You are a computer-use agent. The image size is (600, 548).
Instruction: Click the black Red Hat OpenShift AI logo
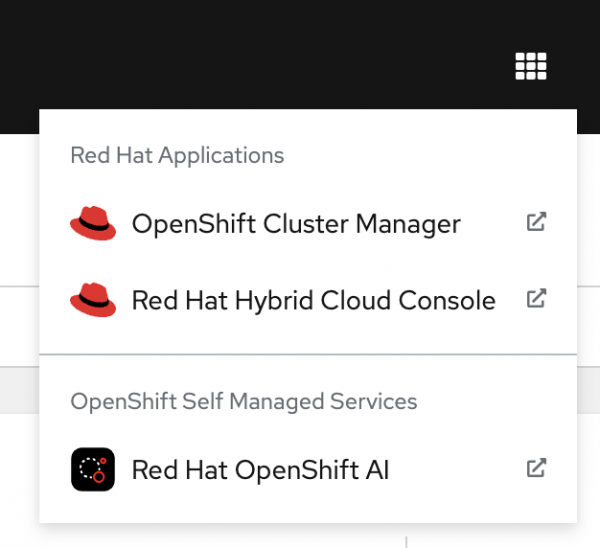coord(93,469)
